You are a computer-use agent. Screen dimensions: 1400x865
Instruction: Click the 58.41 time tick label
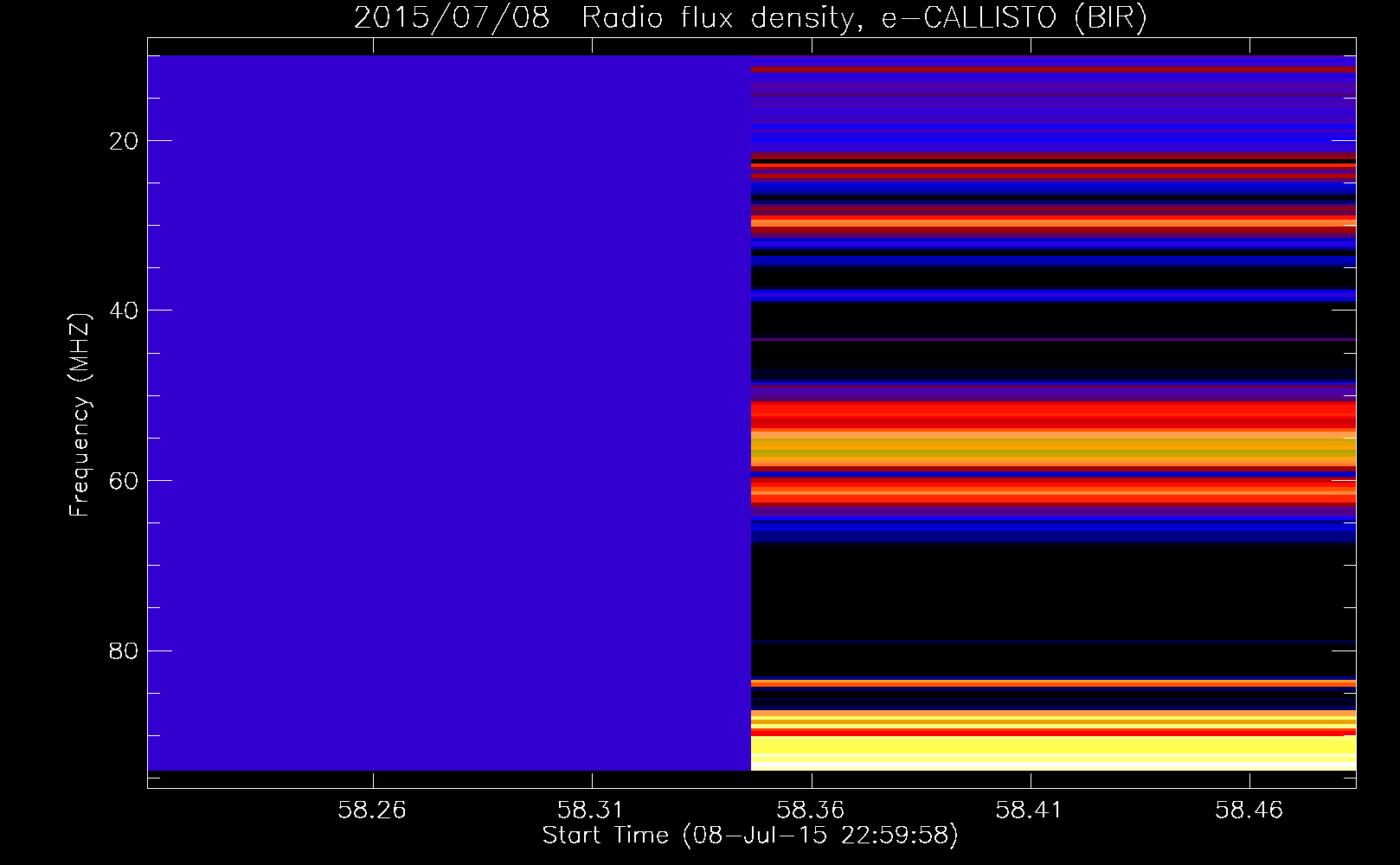pyautogui.click(x=1030, y=810)
